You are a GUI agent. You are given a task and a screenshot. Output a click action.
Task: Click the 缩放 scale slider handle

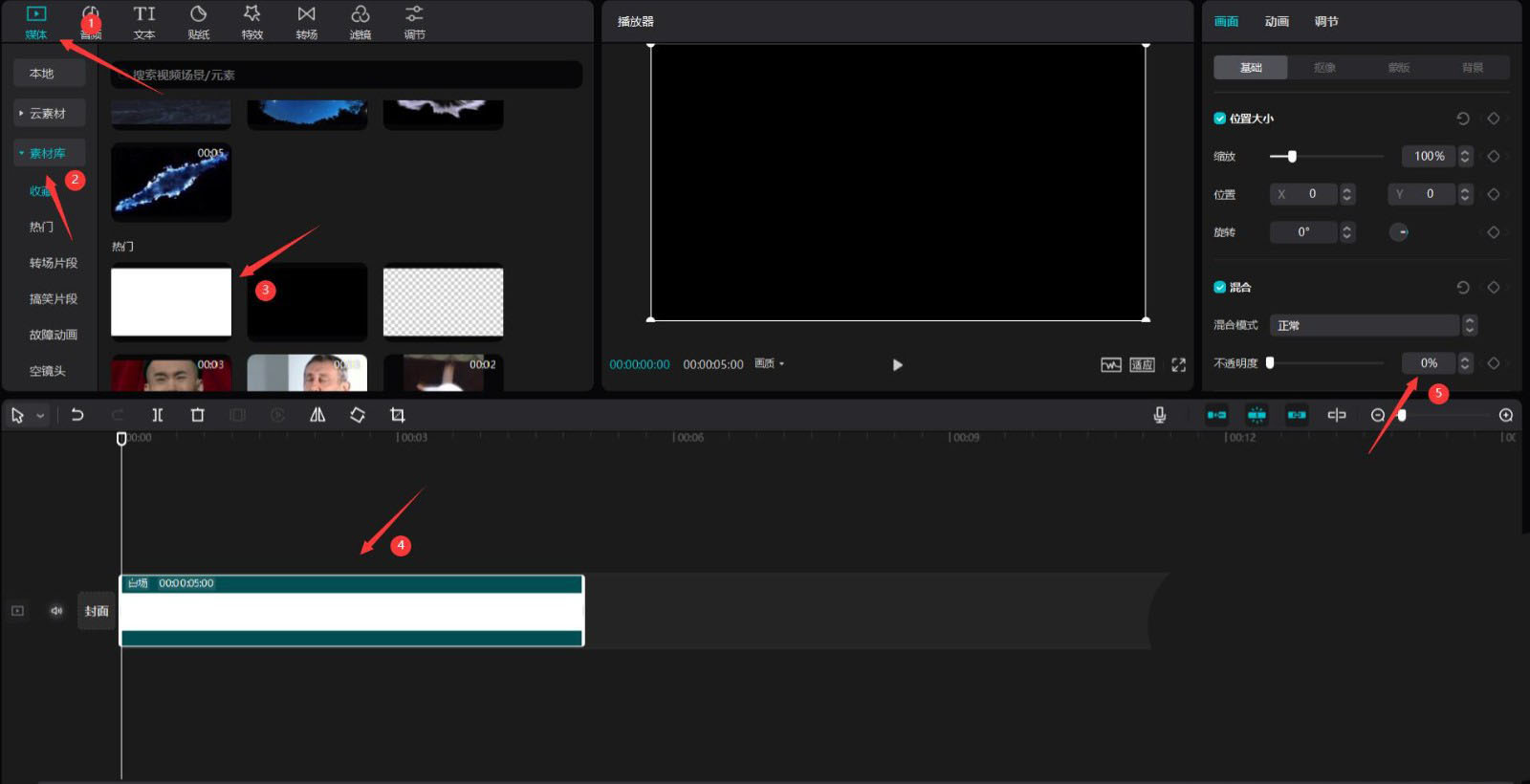click(x=1292, y=157)
